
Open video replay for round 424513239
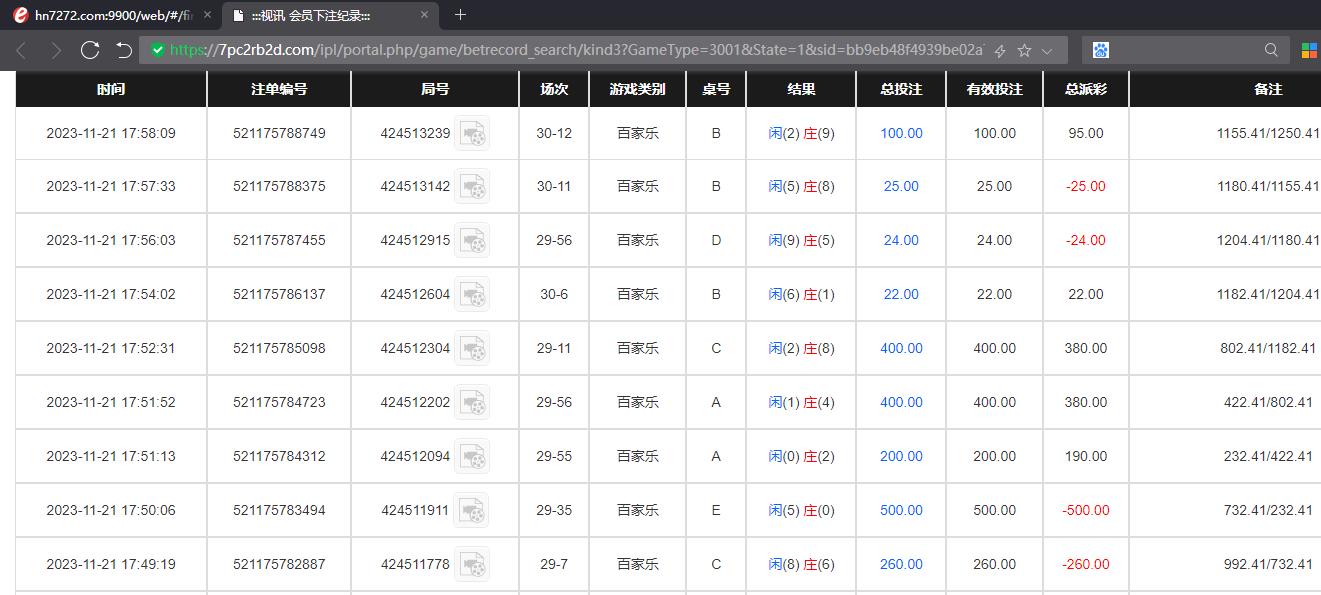pyautogui.click(x=472, y=133)
